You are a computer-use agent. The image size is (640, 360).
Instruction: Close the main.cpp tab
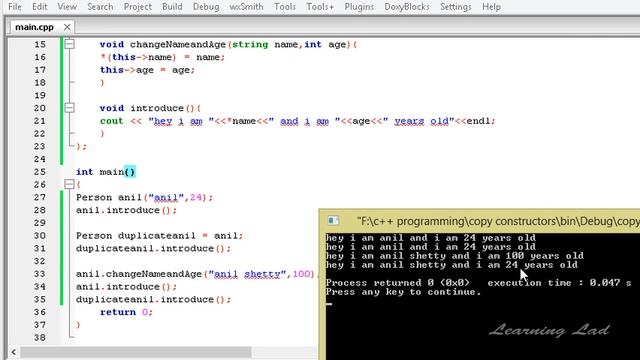(x=67, y=27)
